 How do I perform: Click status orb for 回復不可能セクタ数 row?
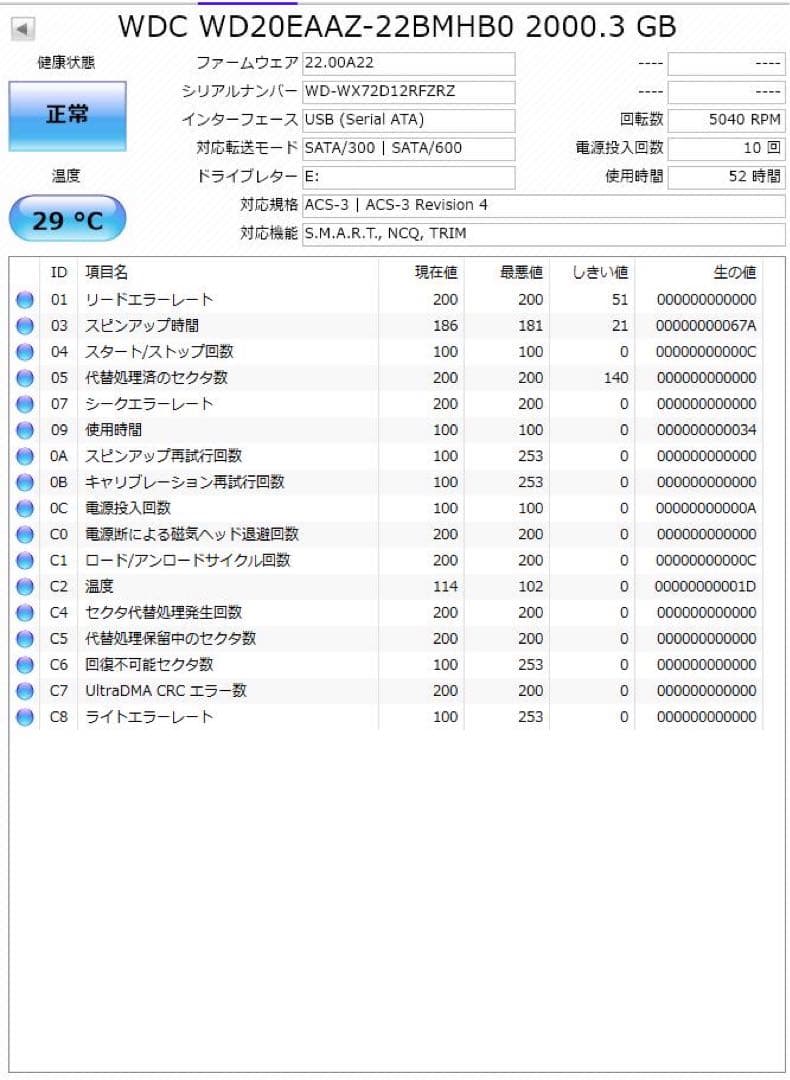coord(25,665)
